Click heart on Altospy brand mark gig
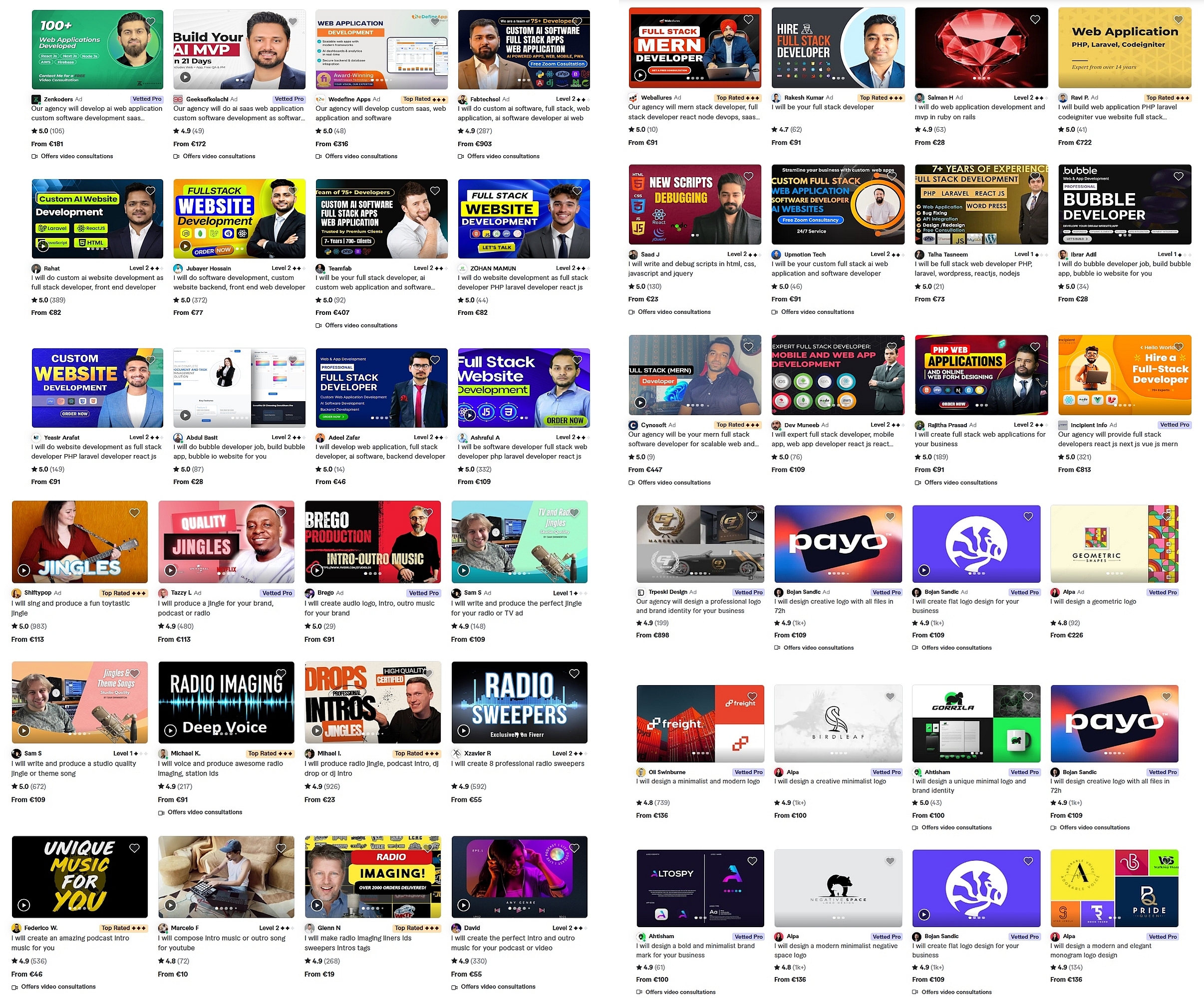Image resolution: width=1204 pixels, height=998 pixels. (752, 861)
